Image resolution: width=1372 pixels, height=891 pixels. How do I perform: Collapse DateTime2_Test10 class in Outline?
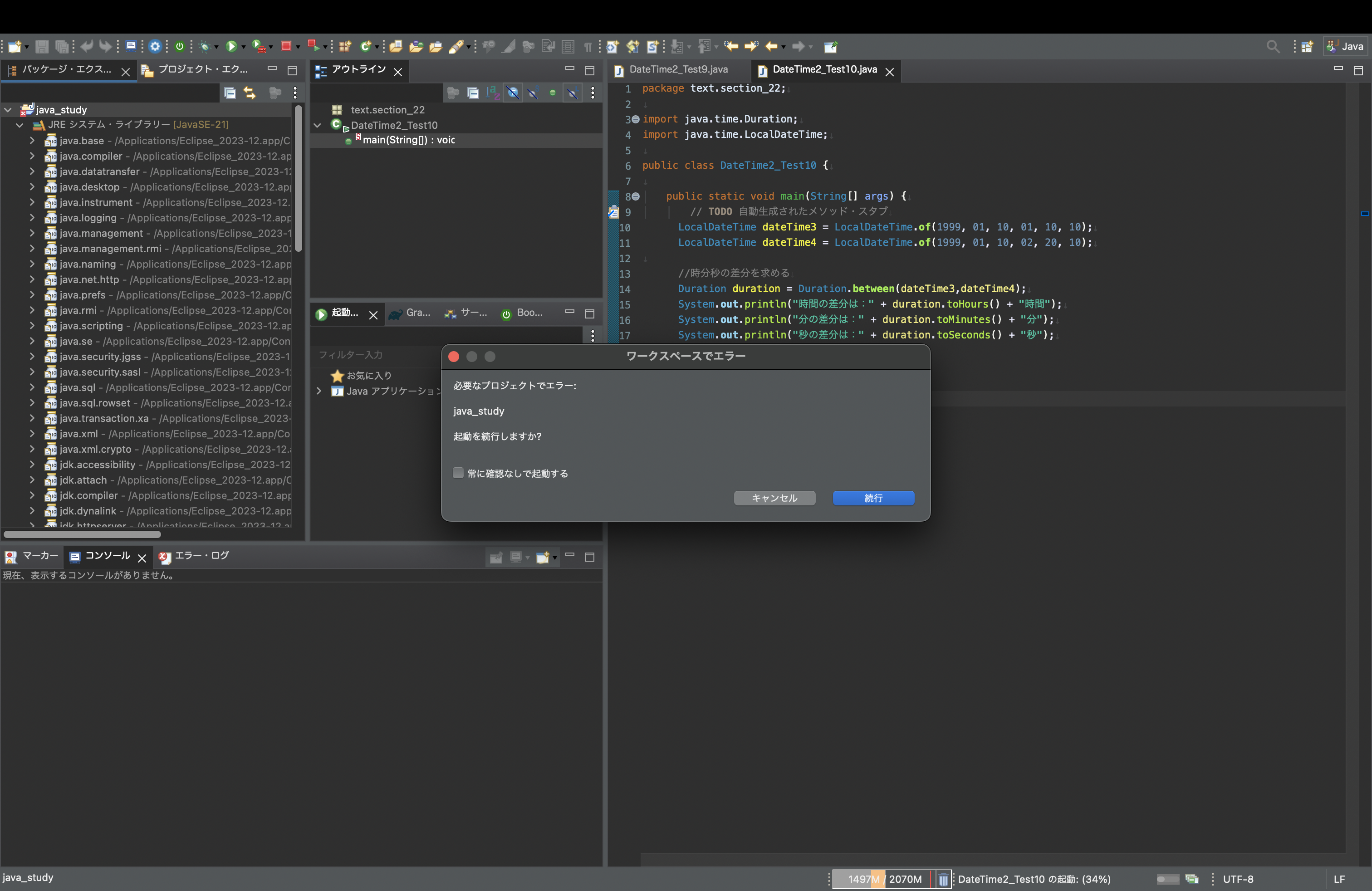[x=318, y=125]
